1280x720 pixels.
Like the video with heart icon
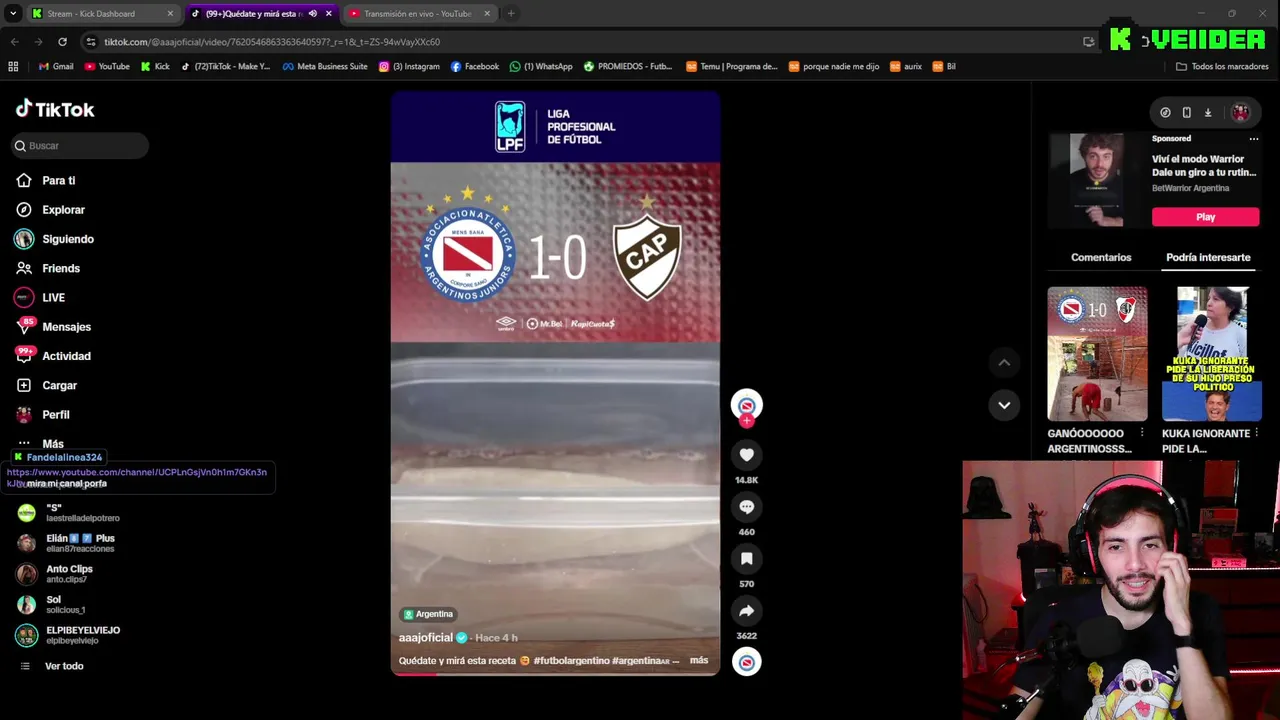pos(747,455)
